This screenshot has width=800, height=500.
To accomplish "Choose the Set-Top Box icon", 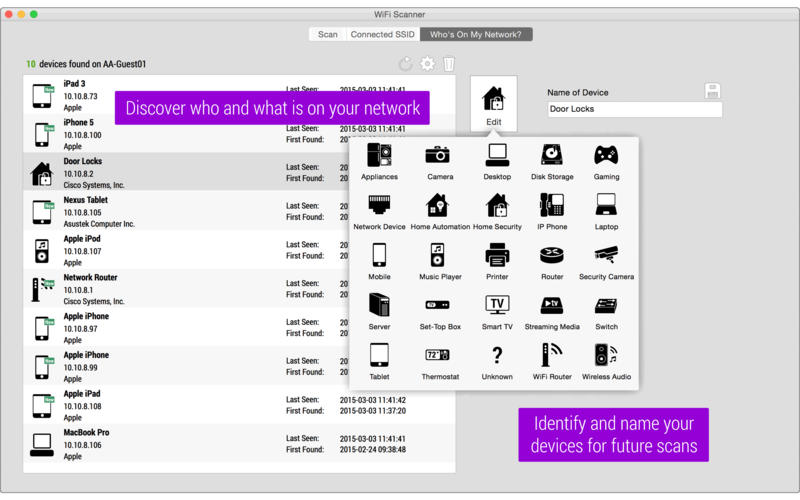I will 438,305.
